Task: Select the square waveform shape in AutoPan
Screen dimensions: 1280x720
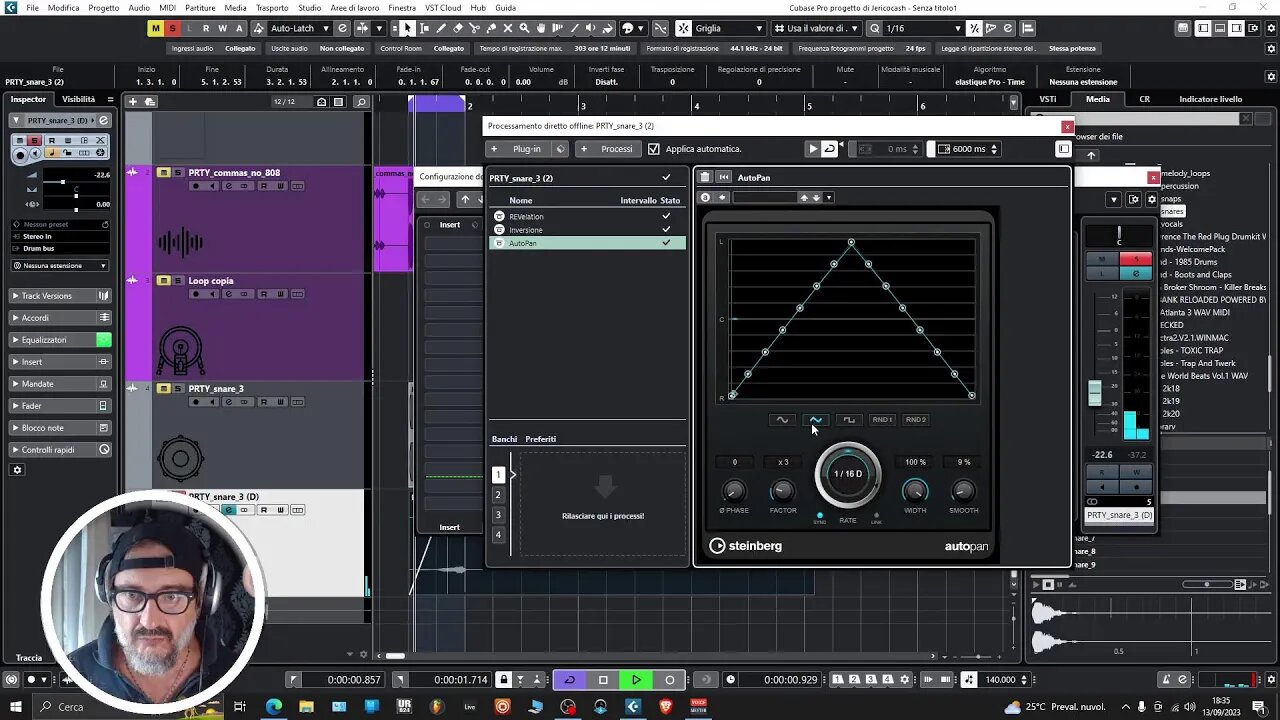Action: click(849, 420)
